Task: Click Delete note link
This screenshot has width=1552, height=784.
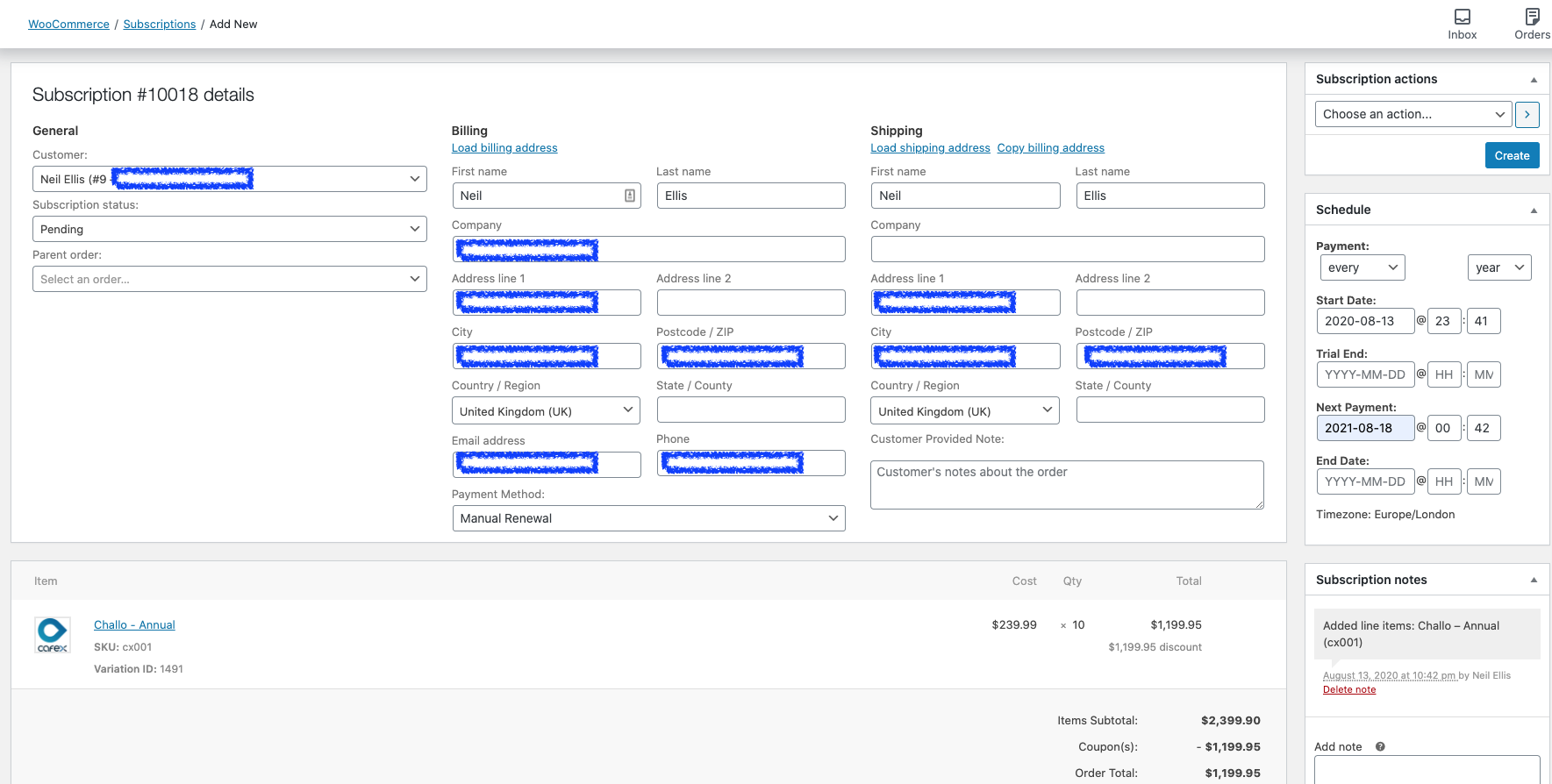Action: point(1349,690)
